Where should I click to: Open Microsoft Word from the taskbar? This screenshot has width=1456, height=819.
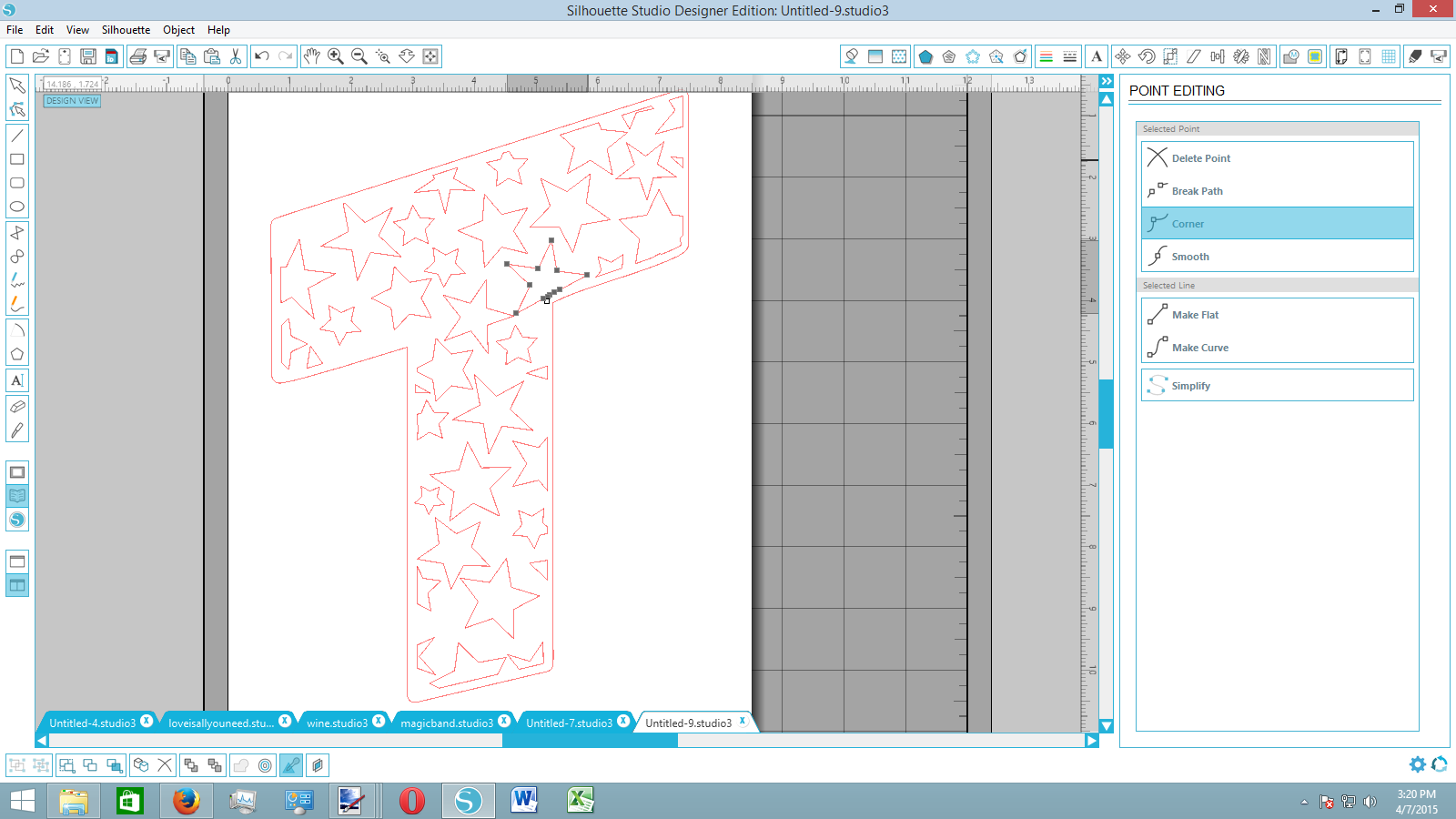pyautogui.click(x=524, y=801)
